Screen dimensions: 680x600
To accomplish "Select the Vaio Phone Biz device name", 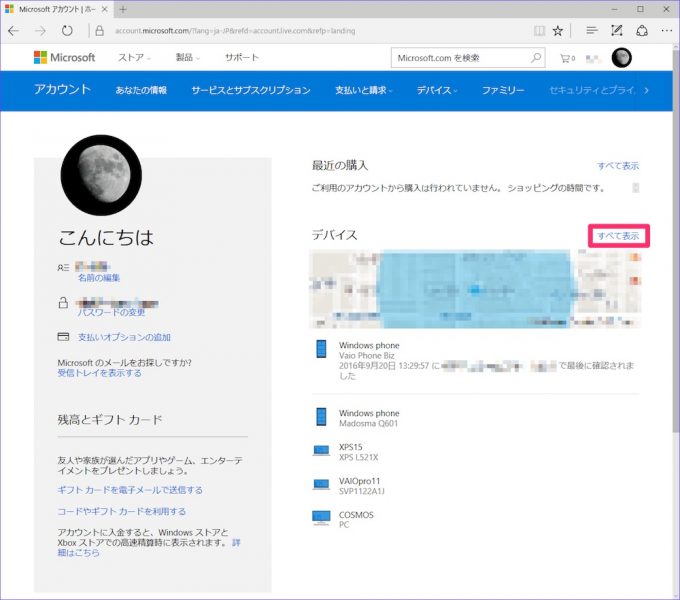I will tap(366, 355).
